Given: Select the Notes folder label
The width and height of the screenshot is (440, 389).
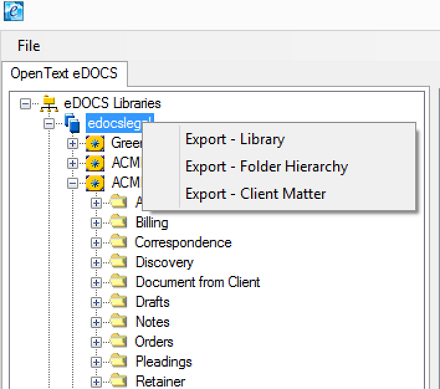Looking at the screenshot, I should (152, 322).
